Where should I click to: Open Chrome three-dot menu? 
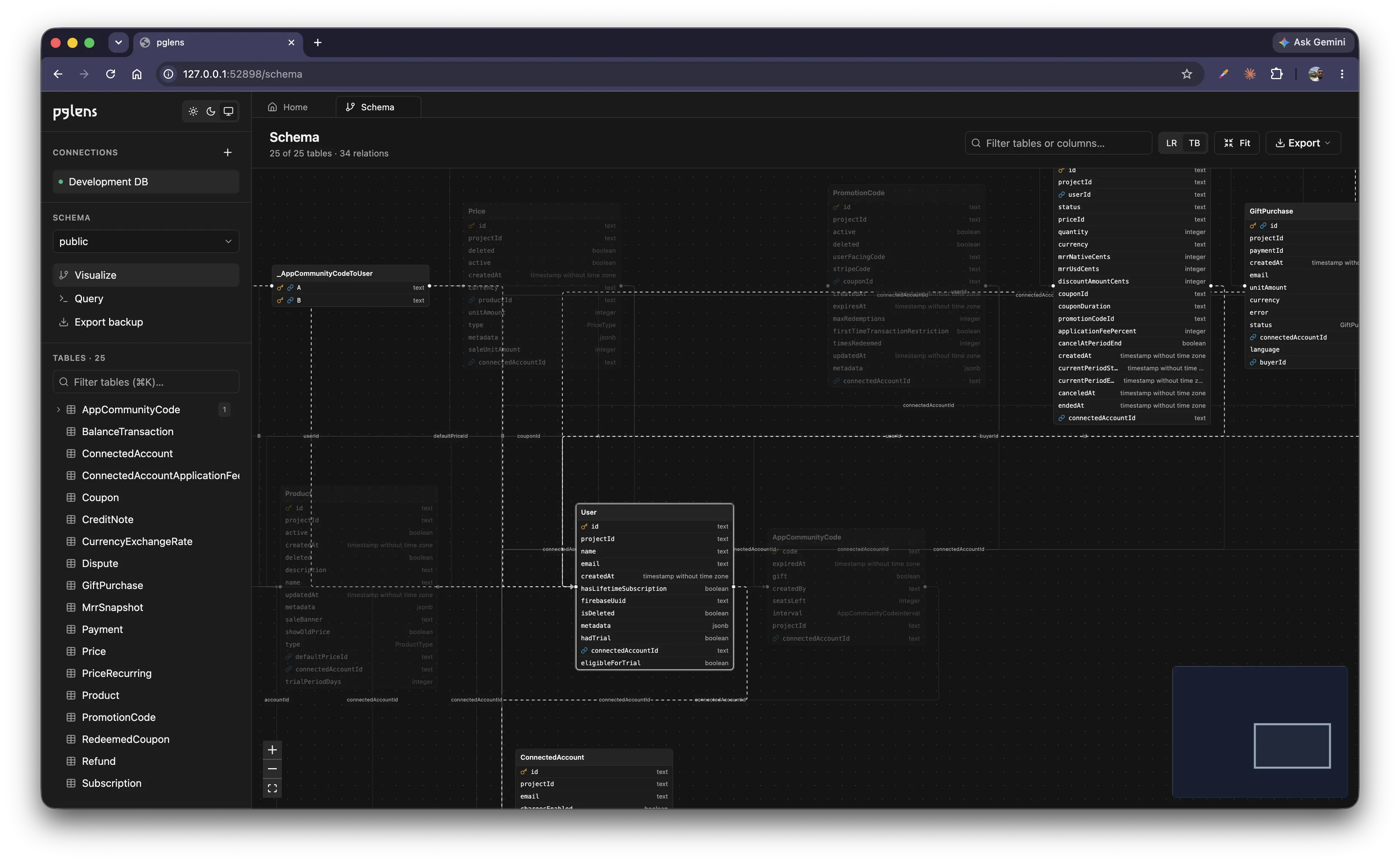[x=1342, y=74]
